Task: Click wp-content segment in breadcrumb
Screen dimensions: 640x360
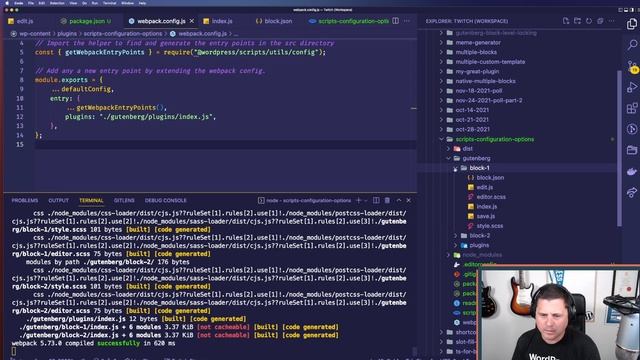Action: pos(35,34)
